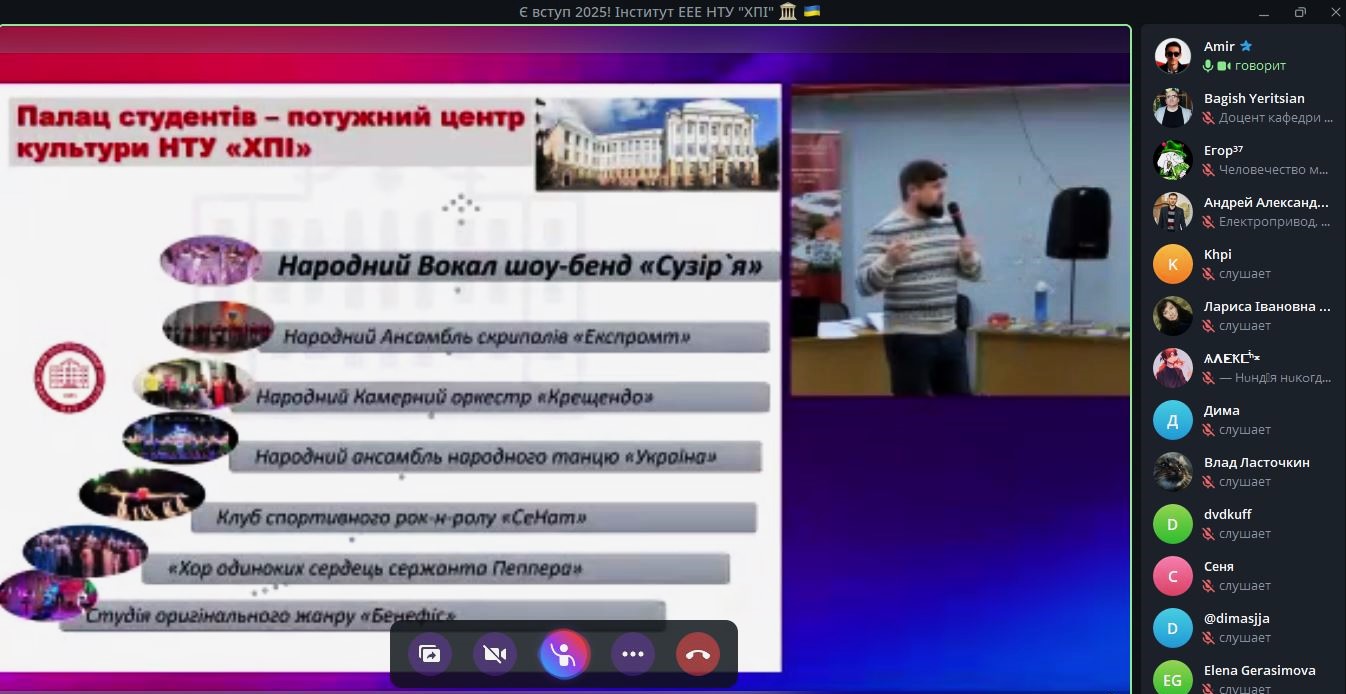Toggle the camera on in call controls
This screenshot has height=694, width=1346.
[x=495, y=654]
